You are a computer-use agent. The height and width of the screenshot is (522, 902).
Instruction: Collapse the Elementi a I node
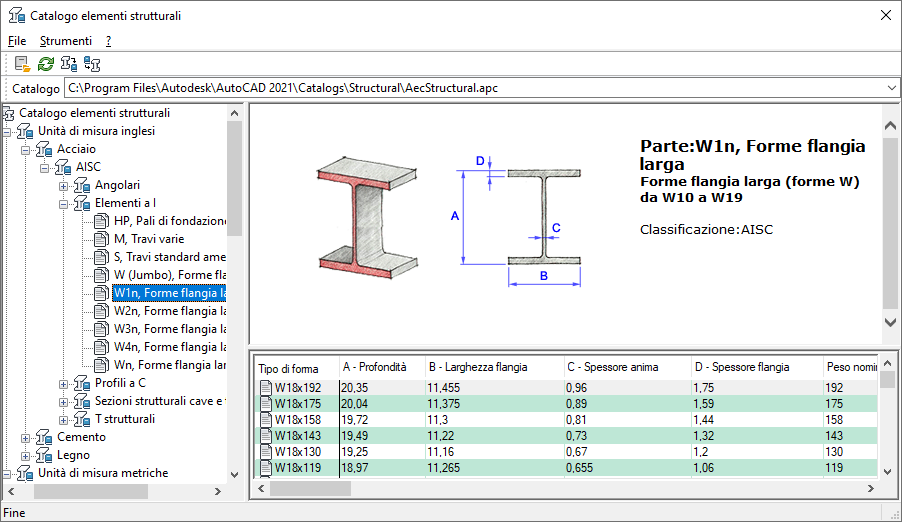tap(63, 204)
